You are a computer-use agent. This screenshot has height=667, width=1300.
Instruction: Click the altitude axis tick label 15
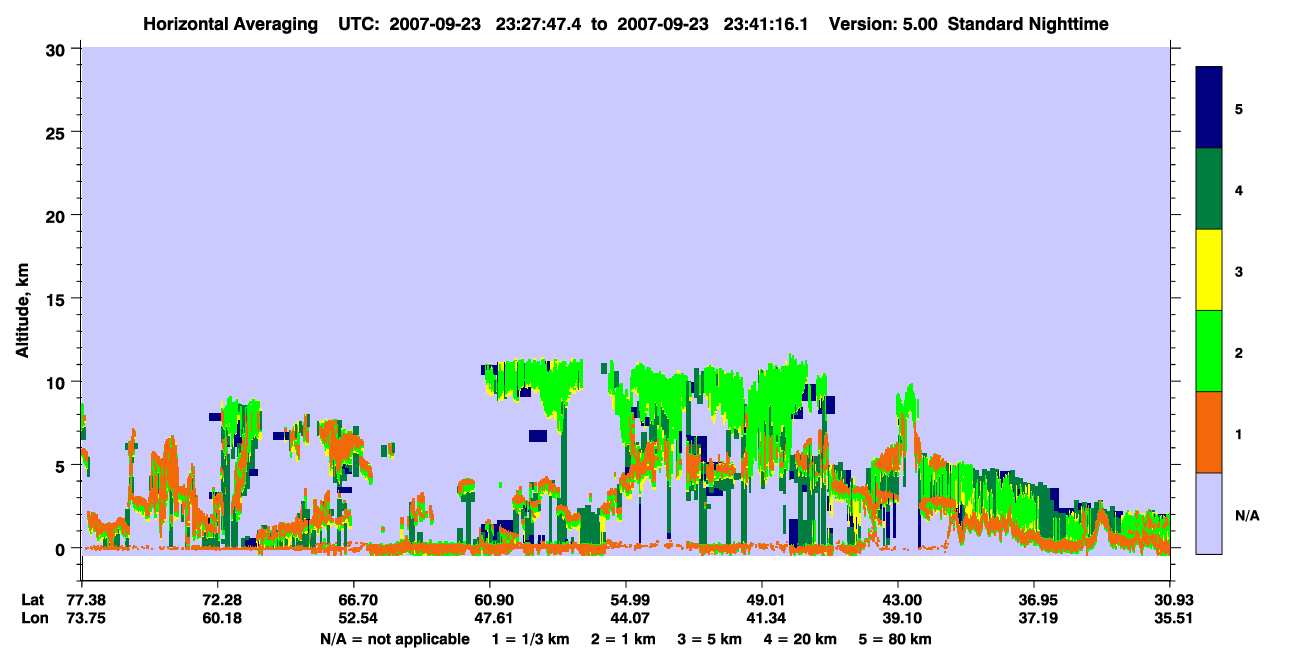pyautogui.click(x=58, y=298)
